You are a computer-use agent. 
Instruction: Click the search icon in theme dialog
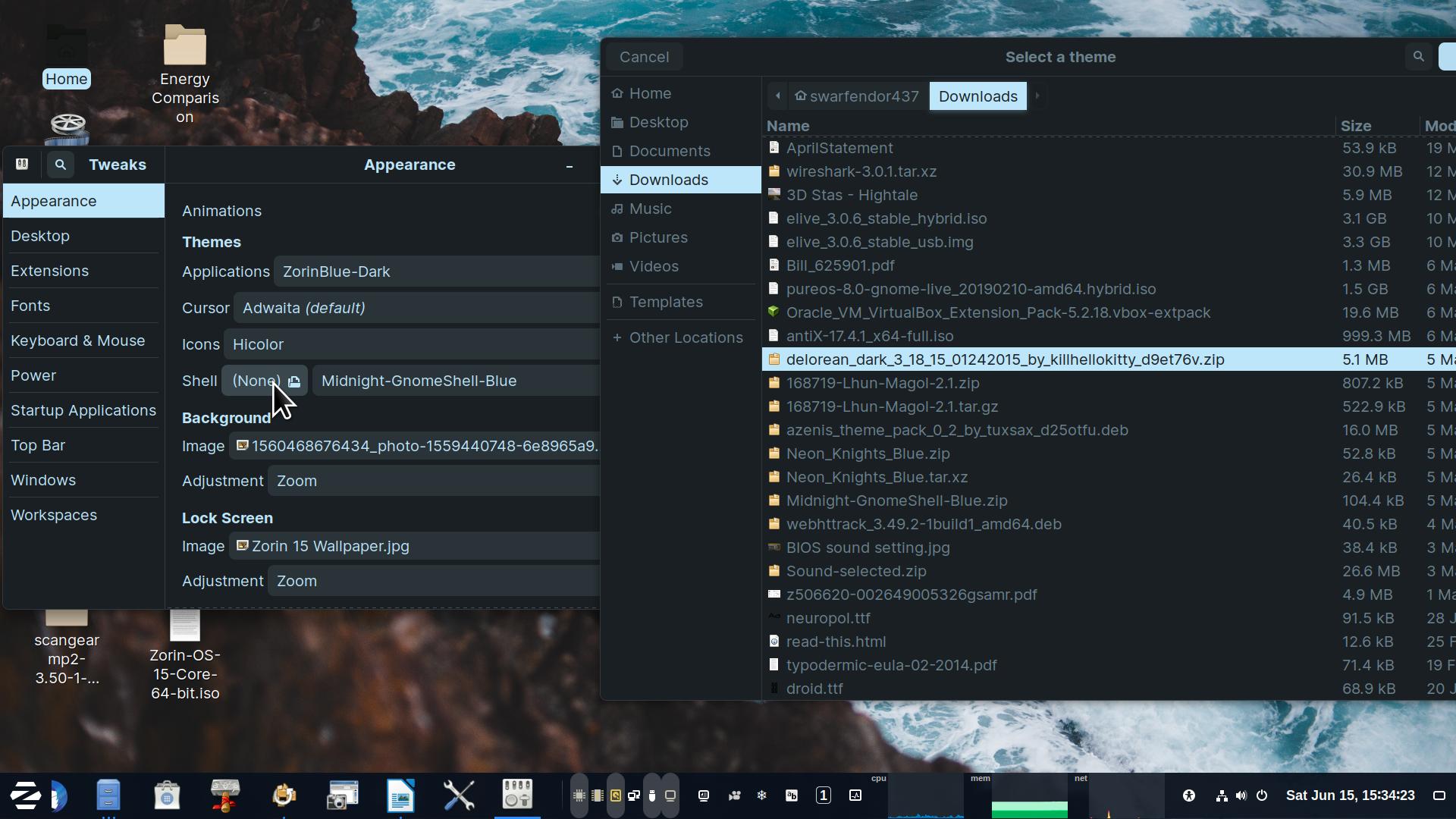point(1418,57)
